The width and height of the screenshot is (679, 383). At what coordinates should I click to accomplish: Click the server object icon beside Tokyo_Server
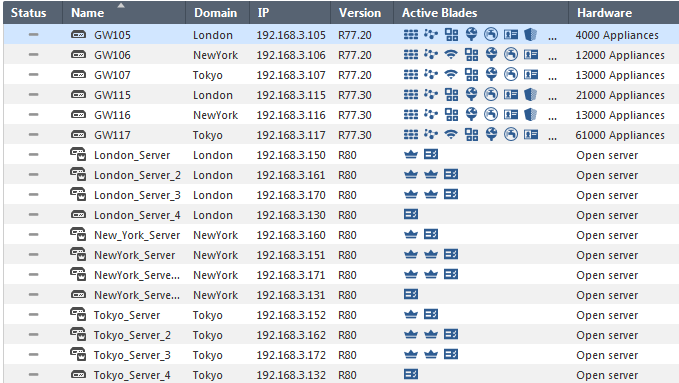click(x=78, y=314)
